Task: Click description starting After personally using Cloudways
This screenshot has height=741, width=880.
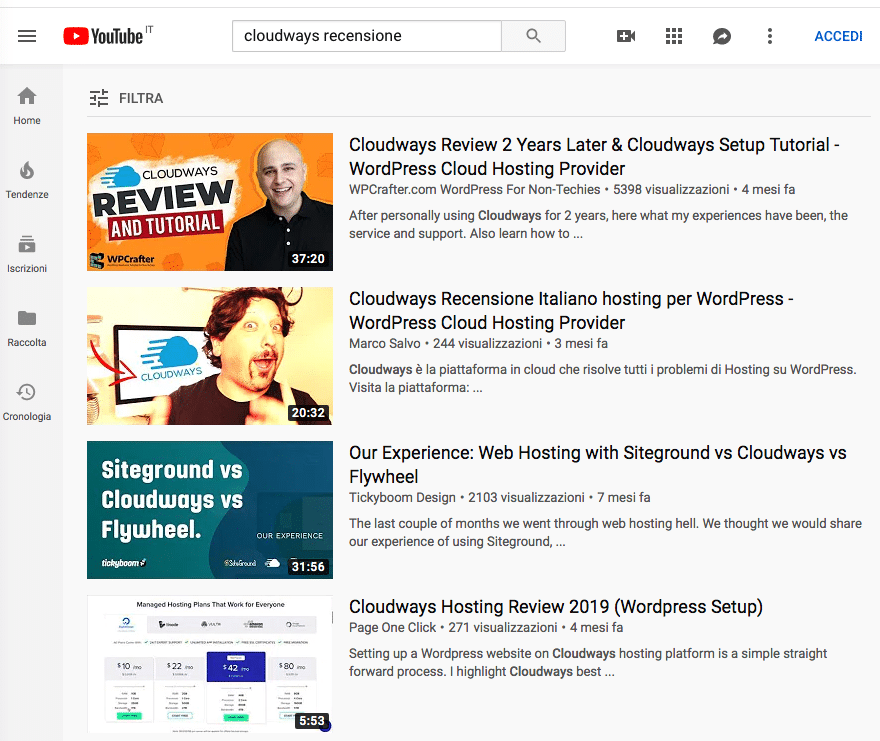Action: (x=598, y=225)
